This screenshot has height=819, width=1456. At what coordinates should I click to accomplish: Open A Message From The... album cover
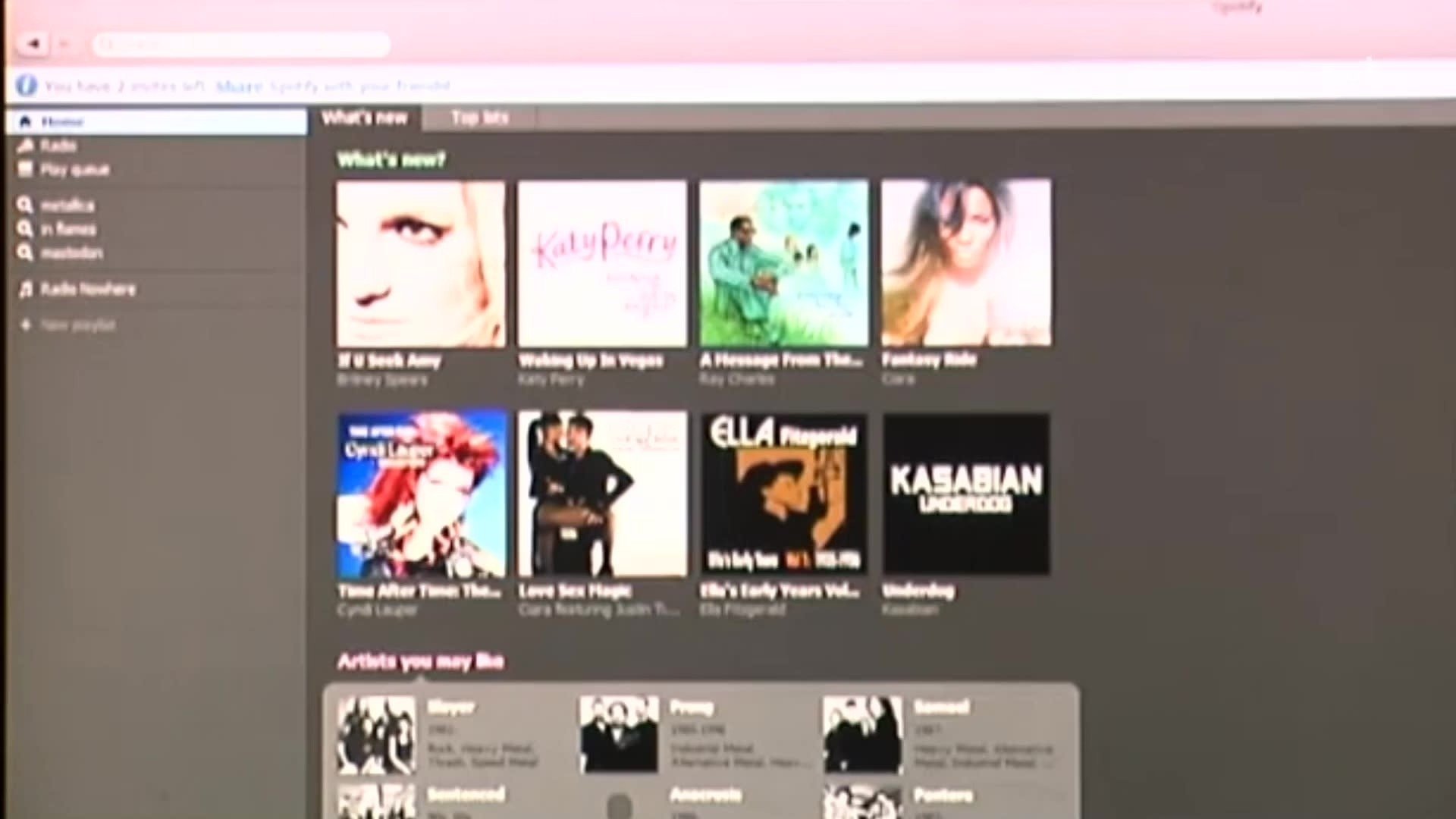coord(784,263)
